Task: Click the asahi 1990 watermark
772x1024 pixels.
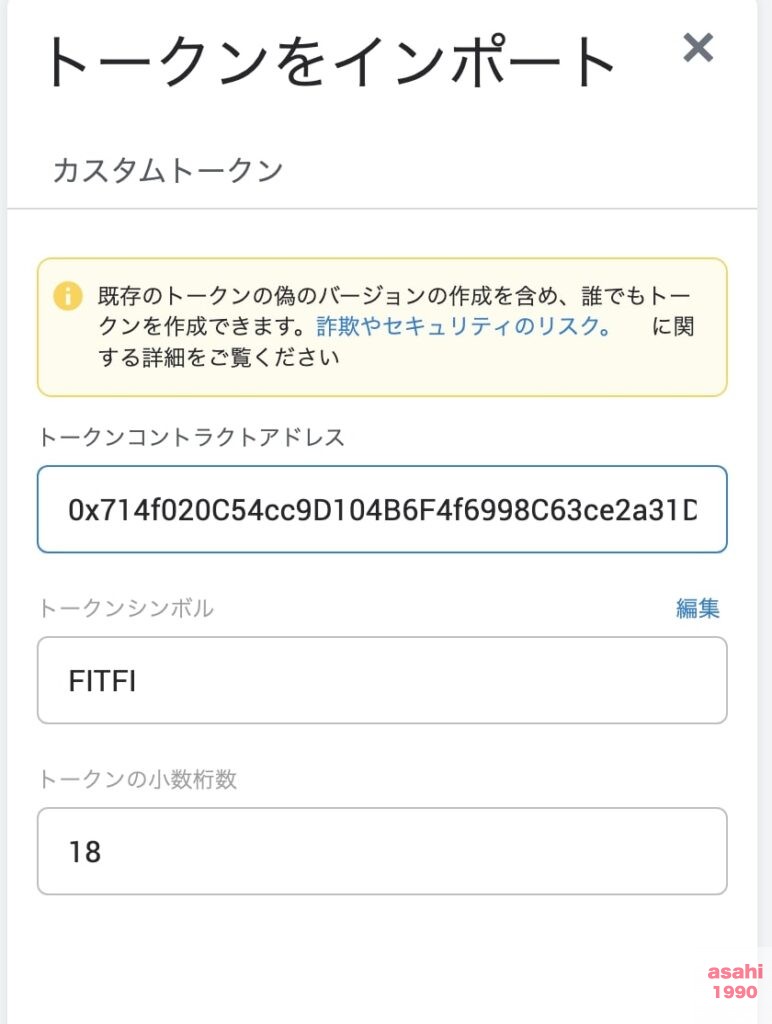Action: pos(735,981)
